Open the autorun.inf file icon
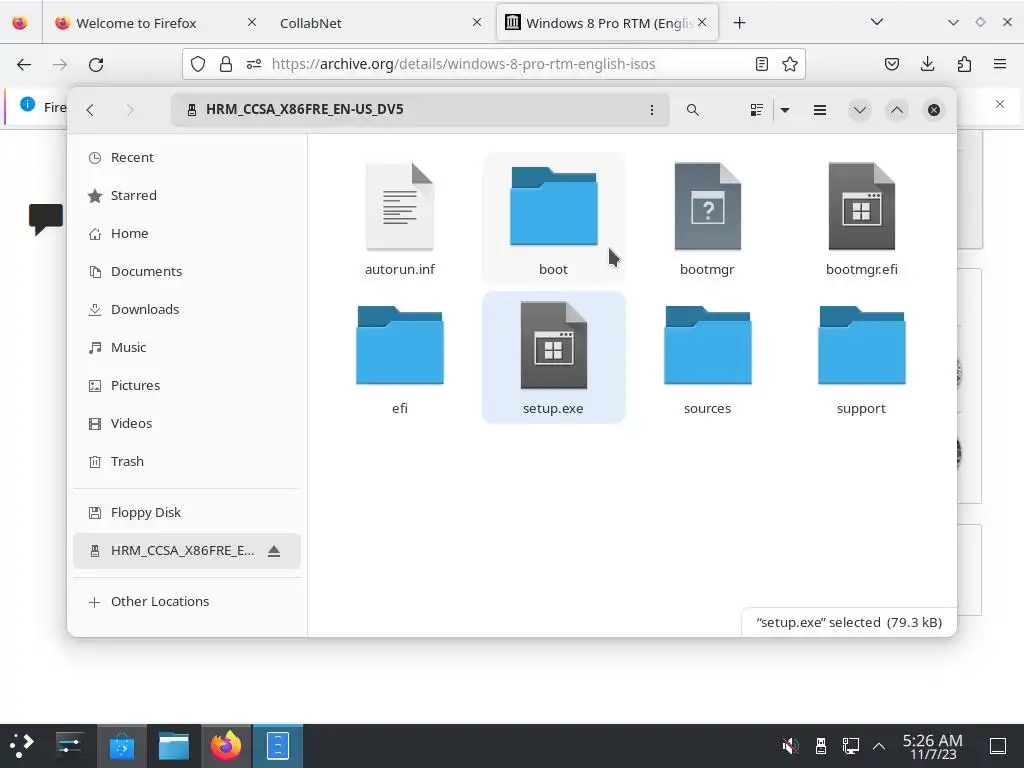Image resolution: width=1024 pixels, height=768 pixels. click(x=400, y=207)
